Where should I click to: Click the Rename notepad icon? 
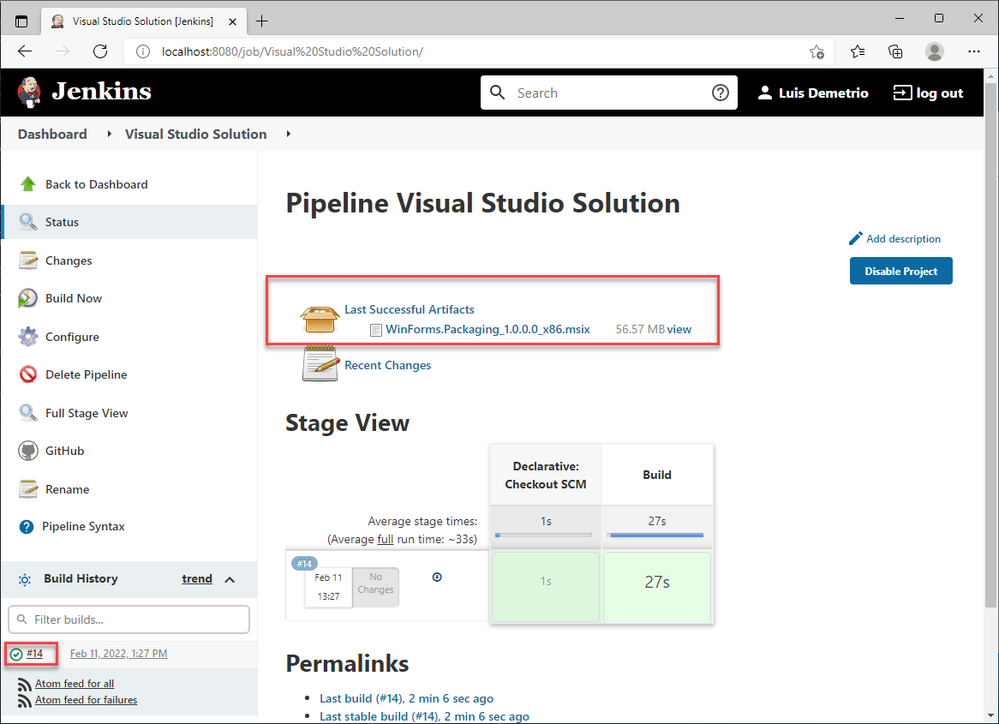[28, 489]
